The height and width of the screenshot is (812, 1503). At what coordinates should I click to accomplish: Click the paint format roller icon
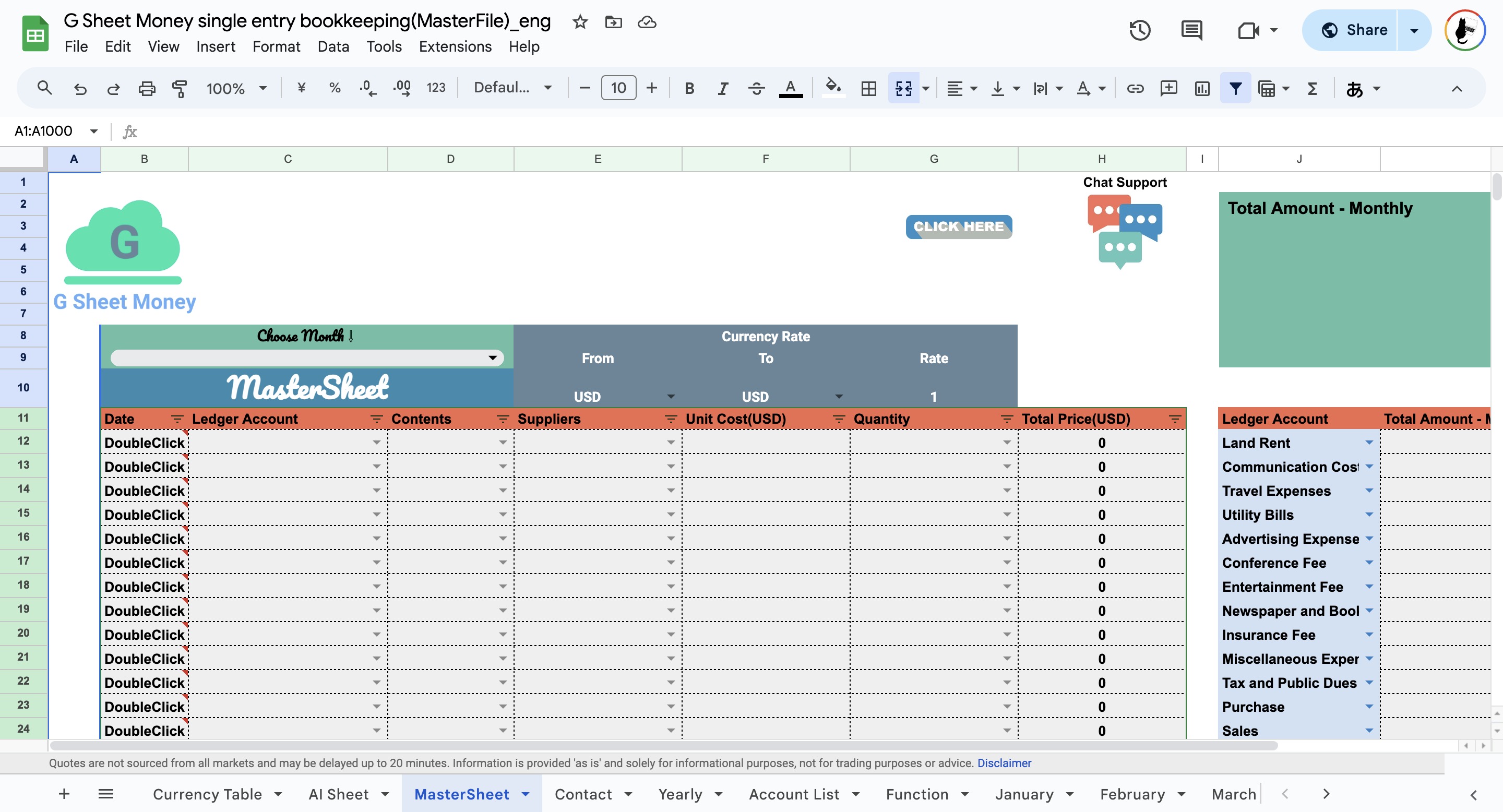(180, 88)
